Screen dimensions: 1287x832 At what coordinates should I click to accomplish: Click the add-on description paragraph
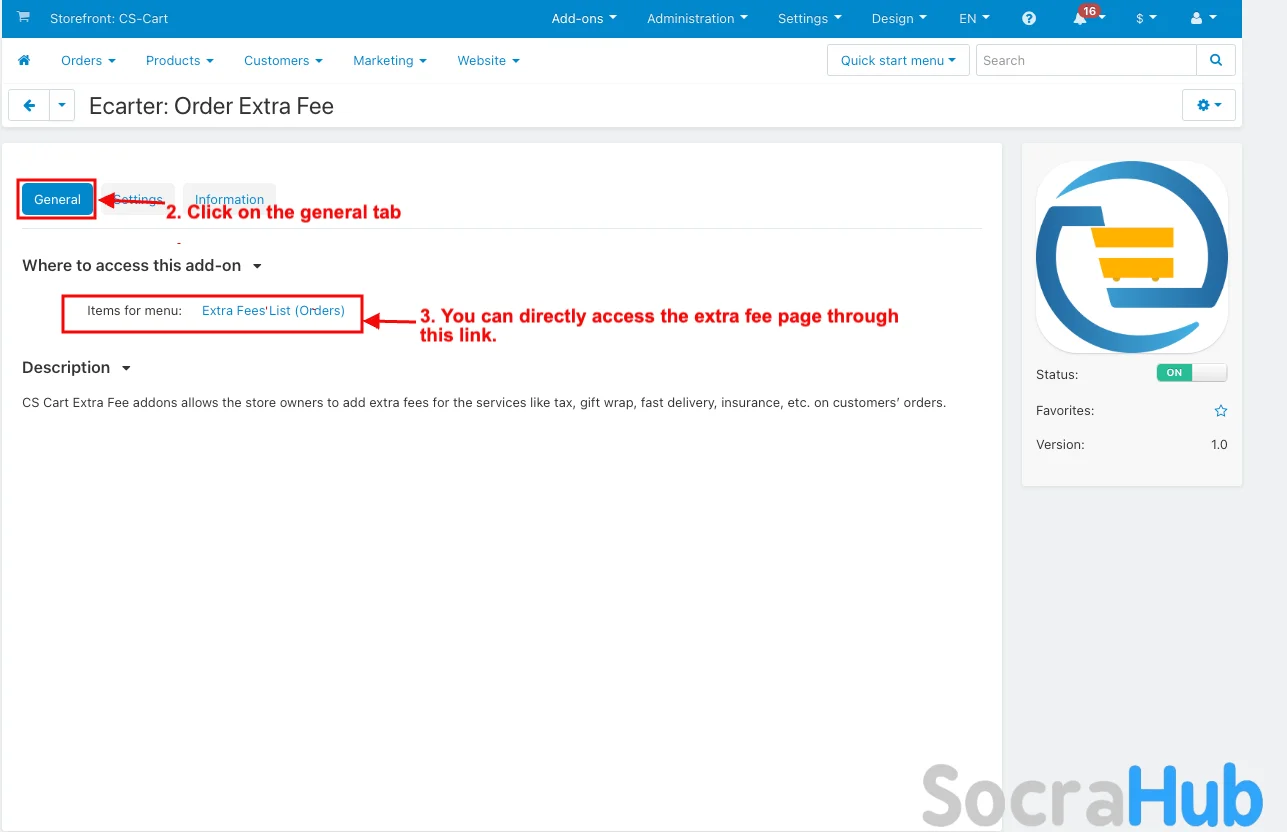[x=484, y=403]
